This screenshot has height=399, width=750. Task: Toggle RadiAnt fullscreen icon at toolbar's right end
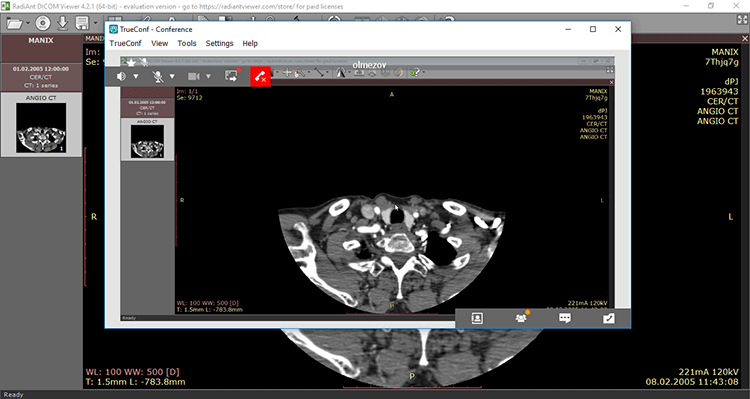(x=742, y=20)
